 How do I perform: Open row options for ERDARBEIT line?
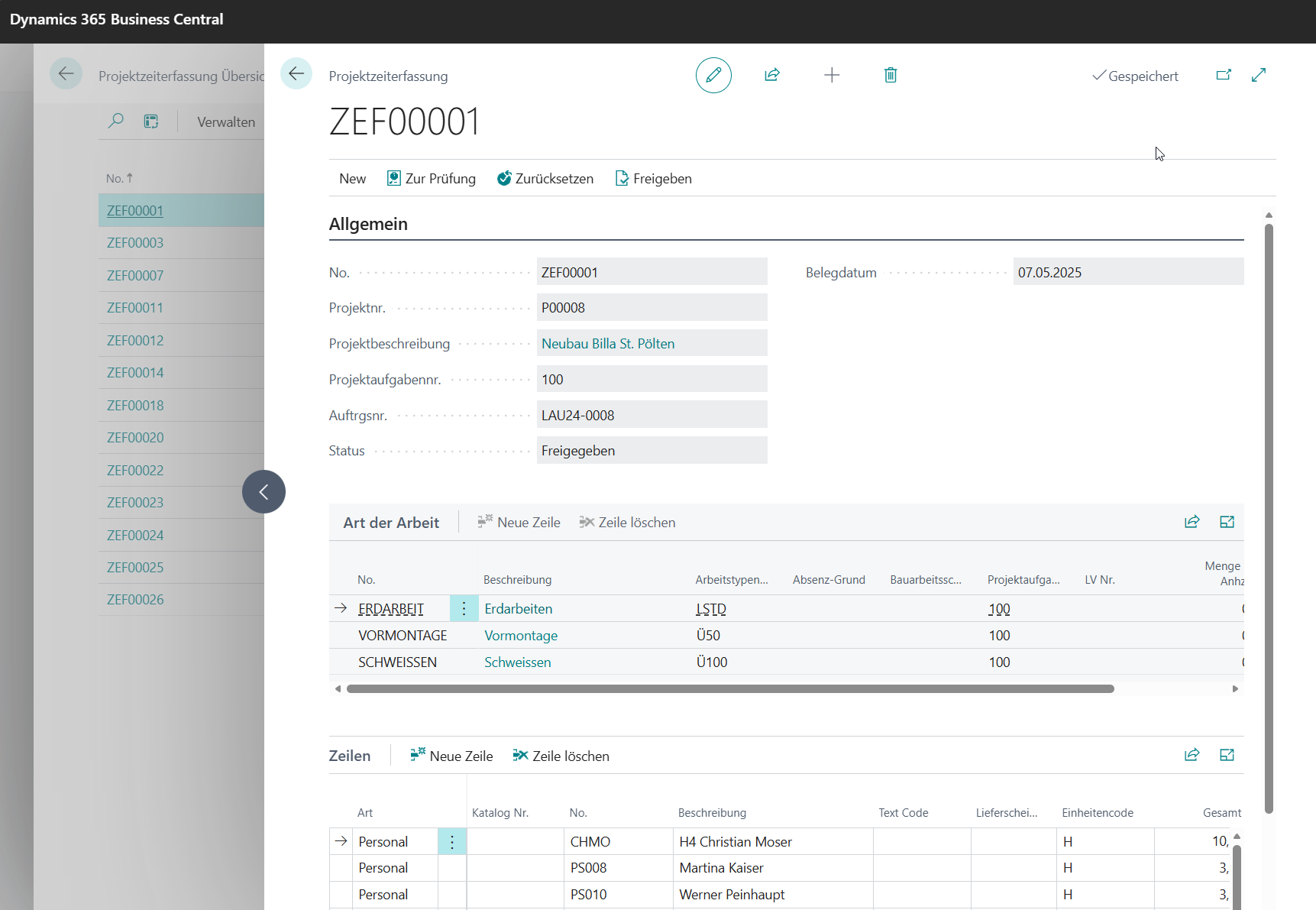tap(464, 608)
